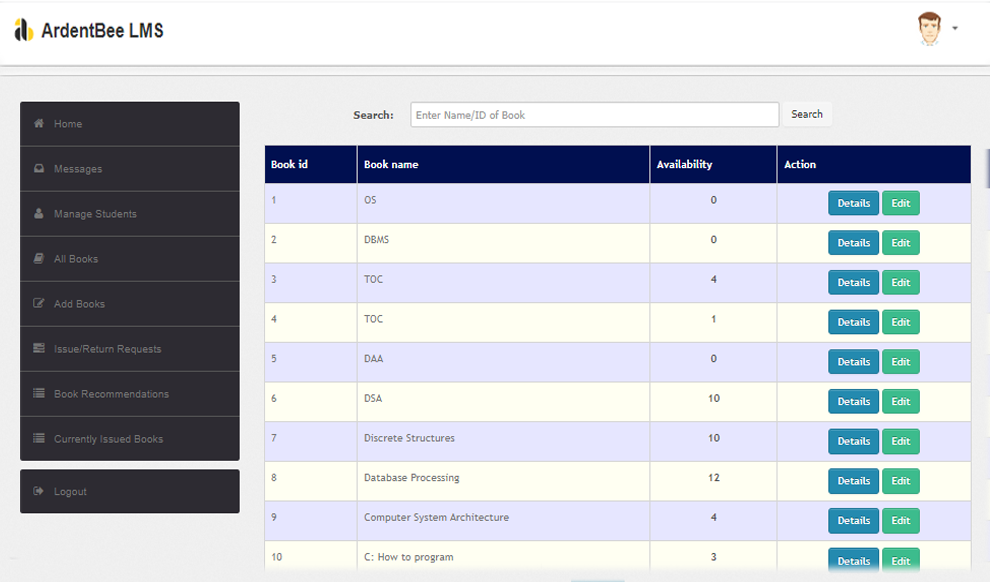Image resolution: width=990 pixels, height=582 pixels.
Task: Edit the Database Processing book
Action: (x=900, y=481)
